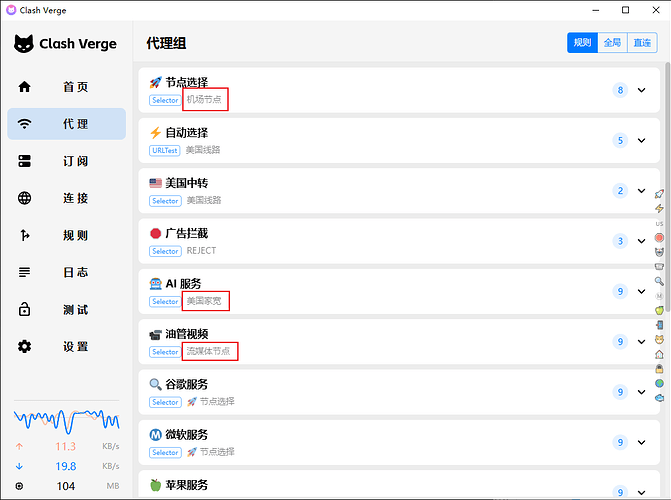Switch to 全局 global mode

612,43
